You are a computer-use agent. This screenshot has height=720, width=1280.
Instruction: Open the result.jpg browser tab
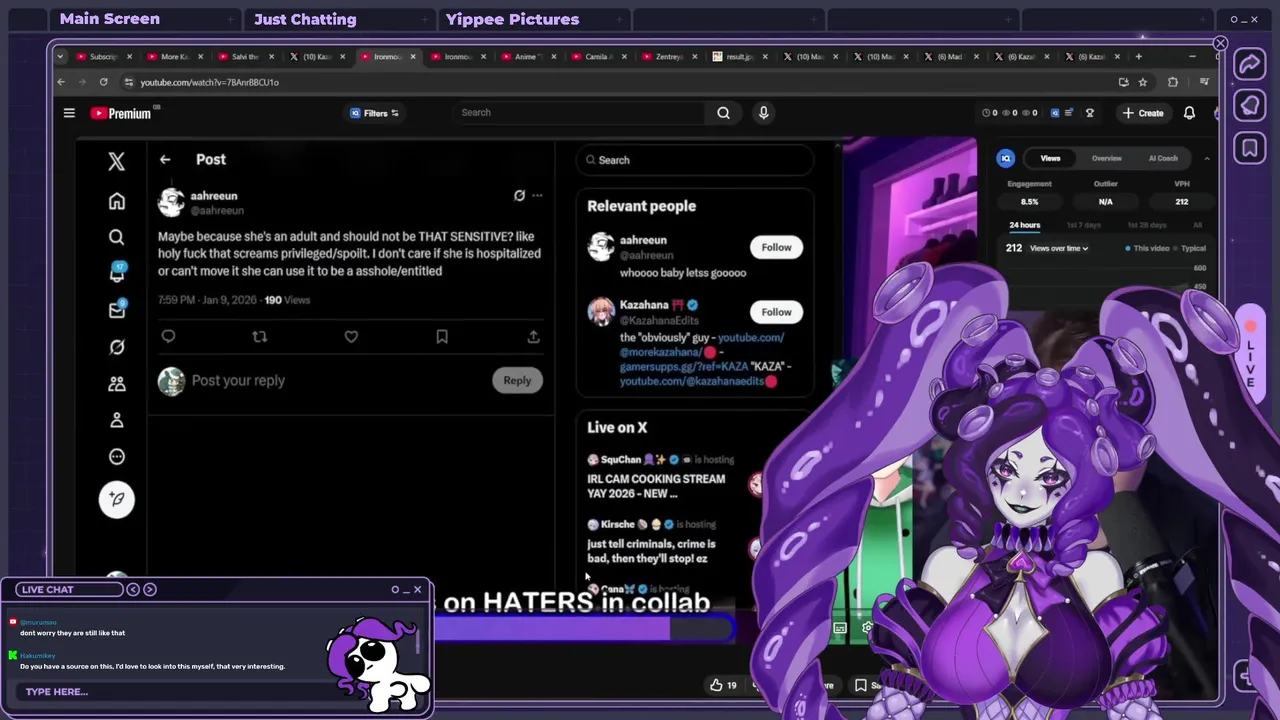[738, 56]
